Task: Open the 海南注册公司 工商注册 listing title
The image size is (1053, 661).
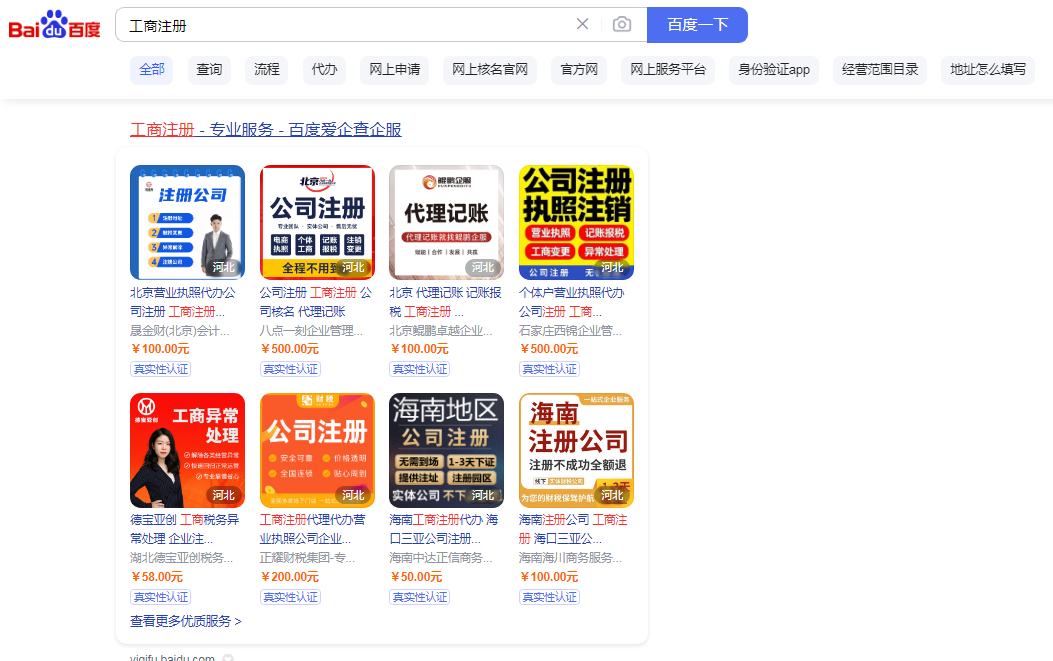Action: 574,529
